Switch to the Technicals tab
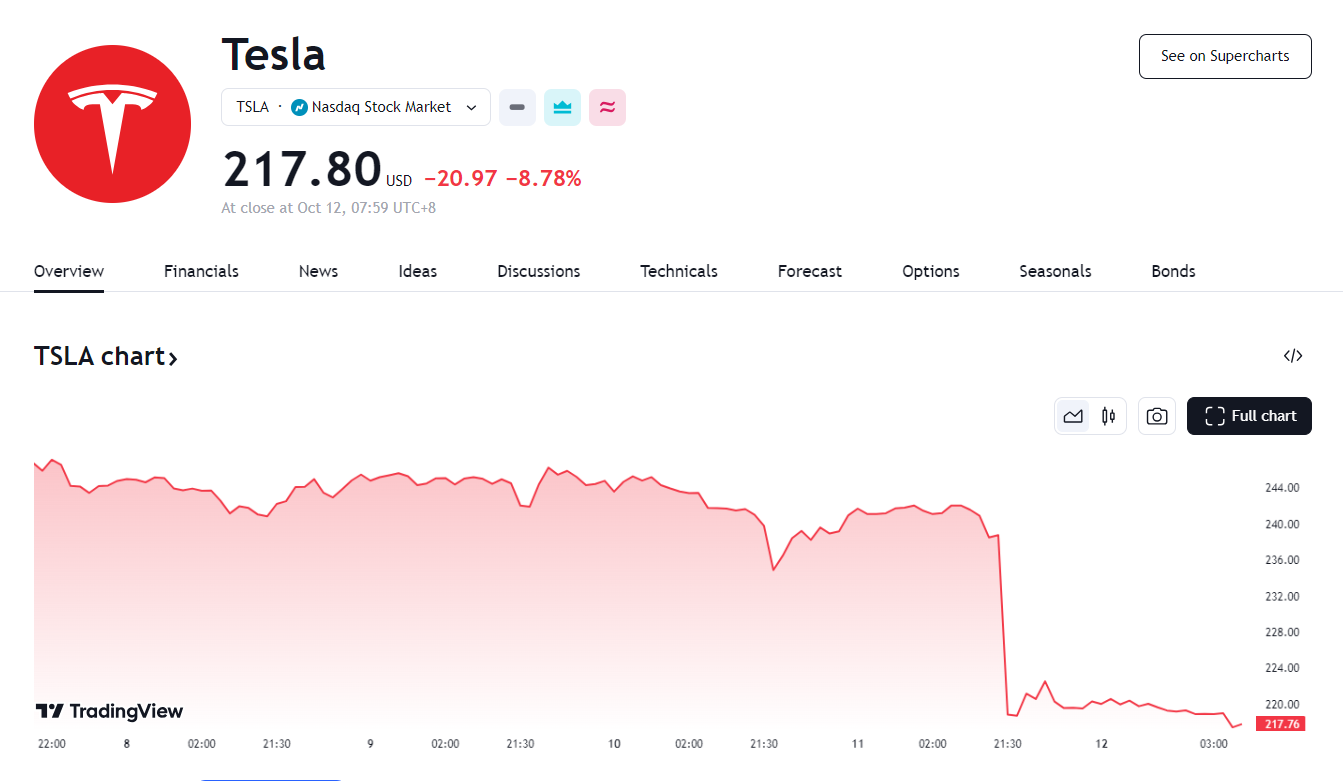Screen dimensions: 1343x781 click(x=679, y=271)
